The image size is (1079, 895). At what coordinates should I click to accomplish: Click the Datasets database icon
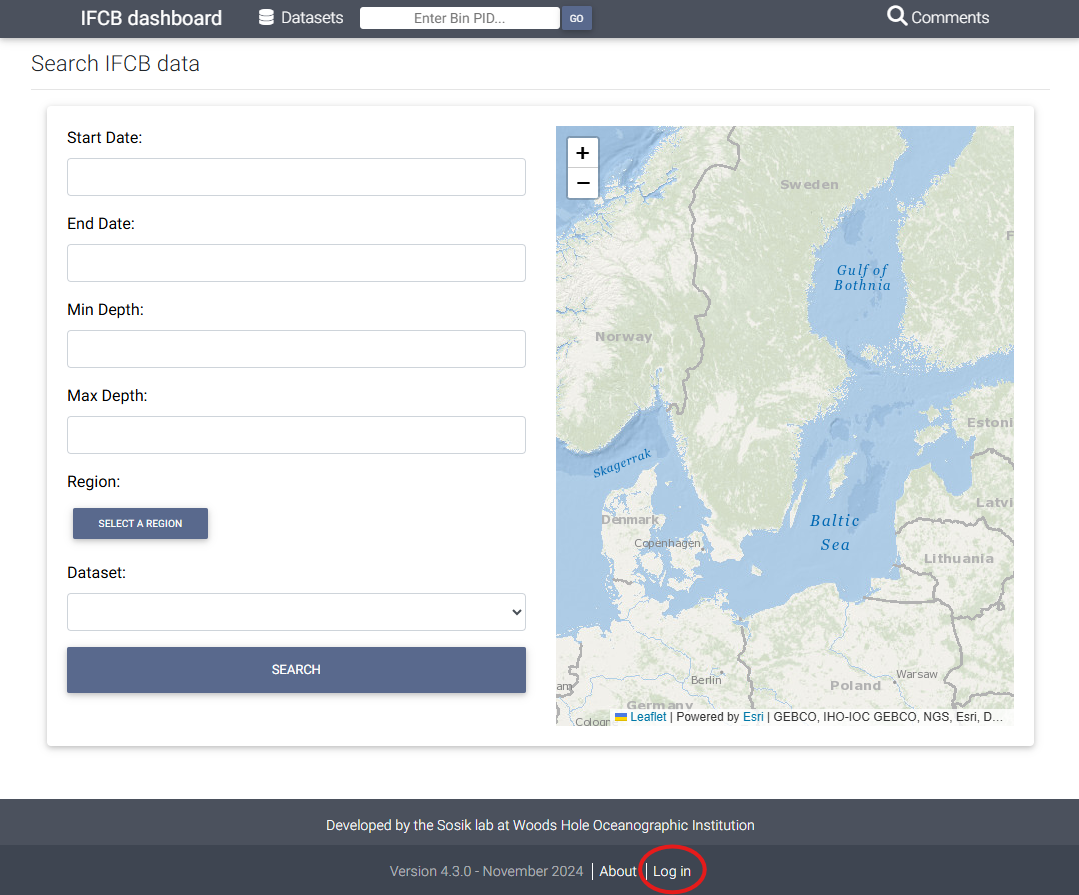[264, 17]
